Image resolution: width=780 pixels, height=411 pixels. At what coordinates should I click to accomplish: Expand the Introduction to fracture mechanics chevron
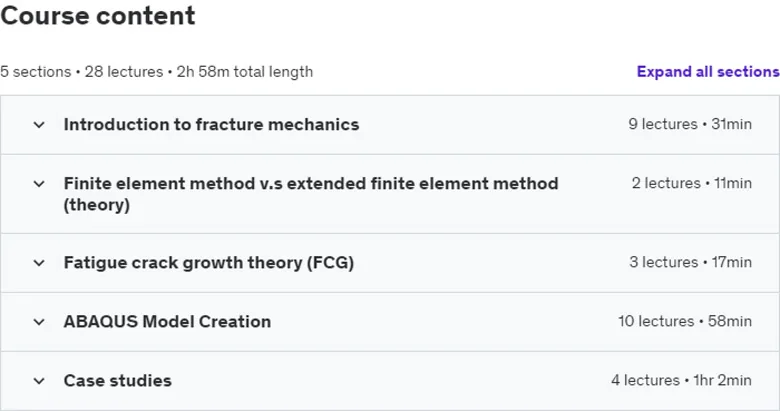point(39,125)
